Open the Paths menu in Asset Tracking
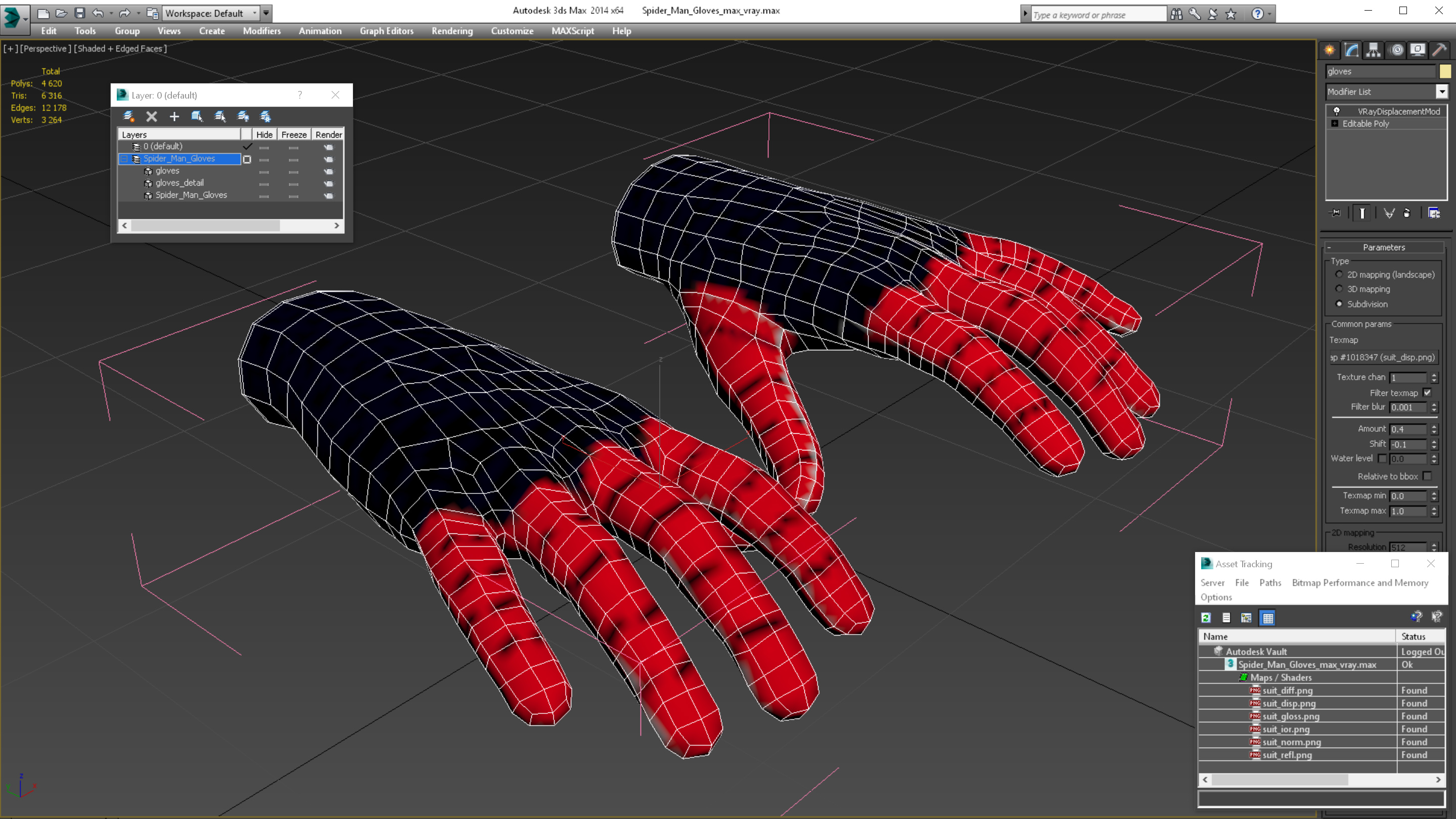Screen dimensions: 1456x819 (1270, 583)
